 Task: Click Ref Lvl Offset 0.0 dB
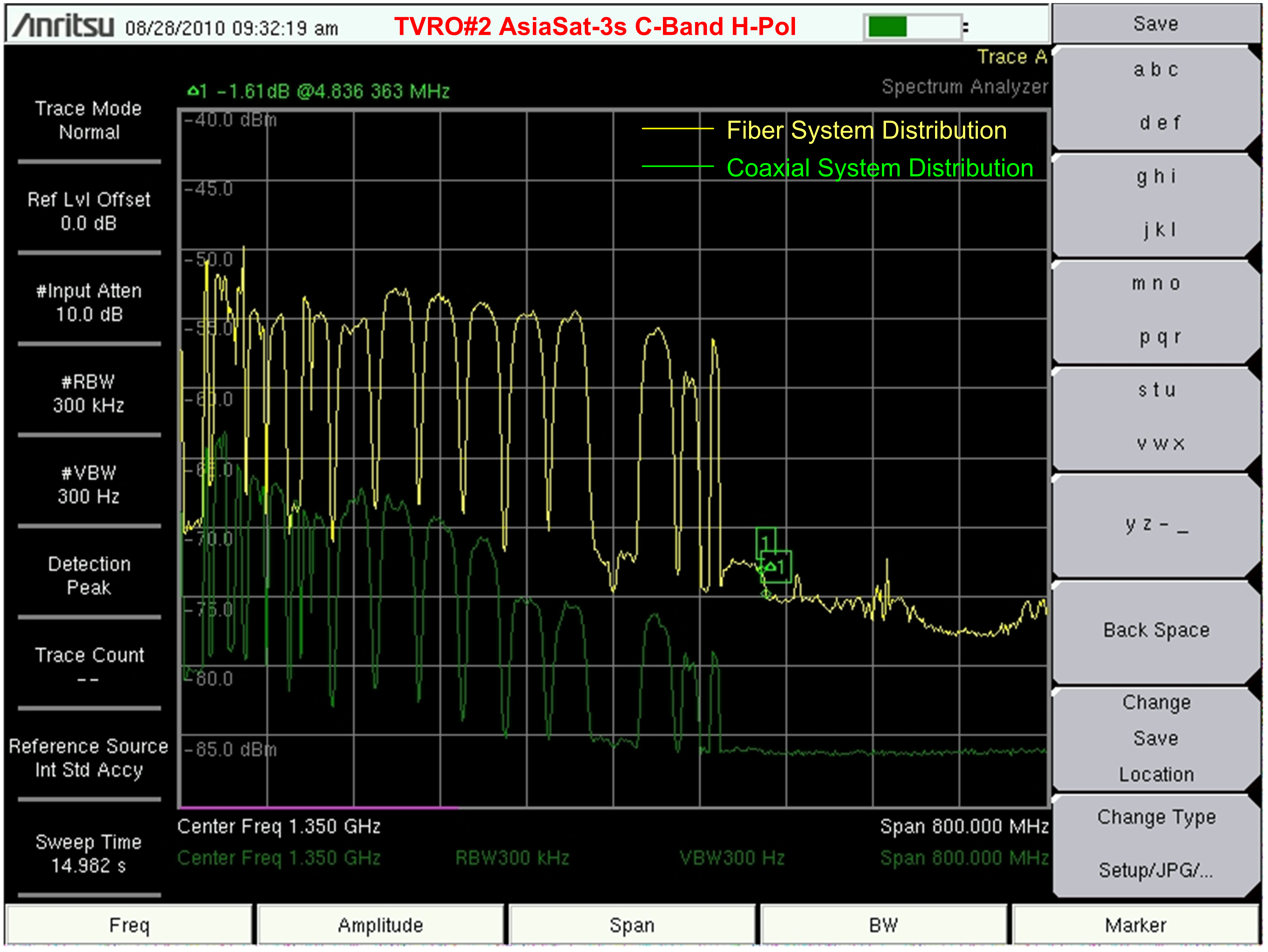tap(89, 211)
